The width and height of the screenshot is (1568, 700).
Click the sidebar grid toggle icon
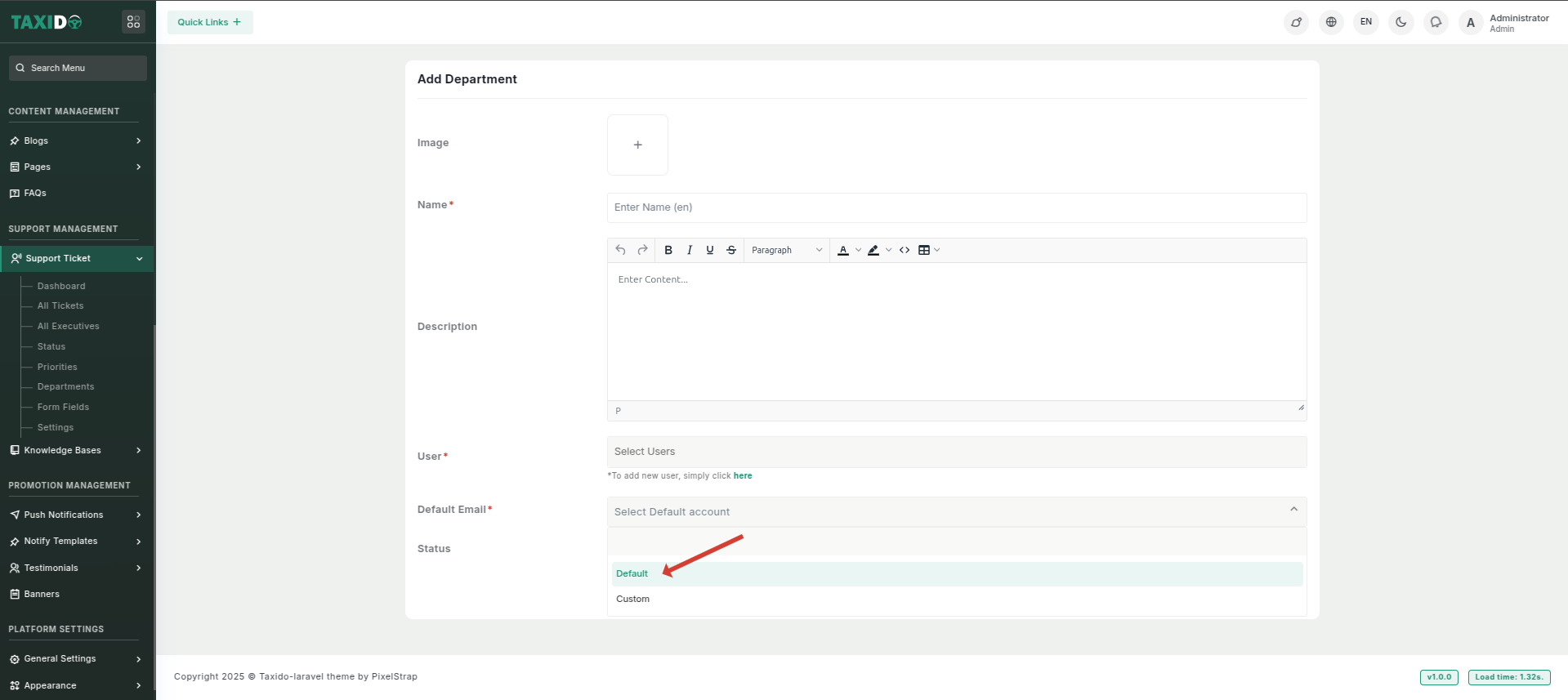pyautogui.click(x=133, y=22)
